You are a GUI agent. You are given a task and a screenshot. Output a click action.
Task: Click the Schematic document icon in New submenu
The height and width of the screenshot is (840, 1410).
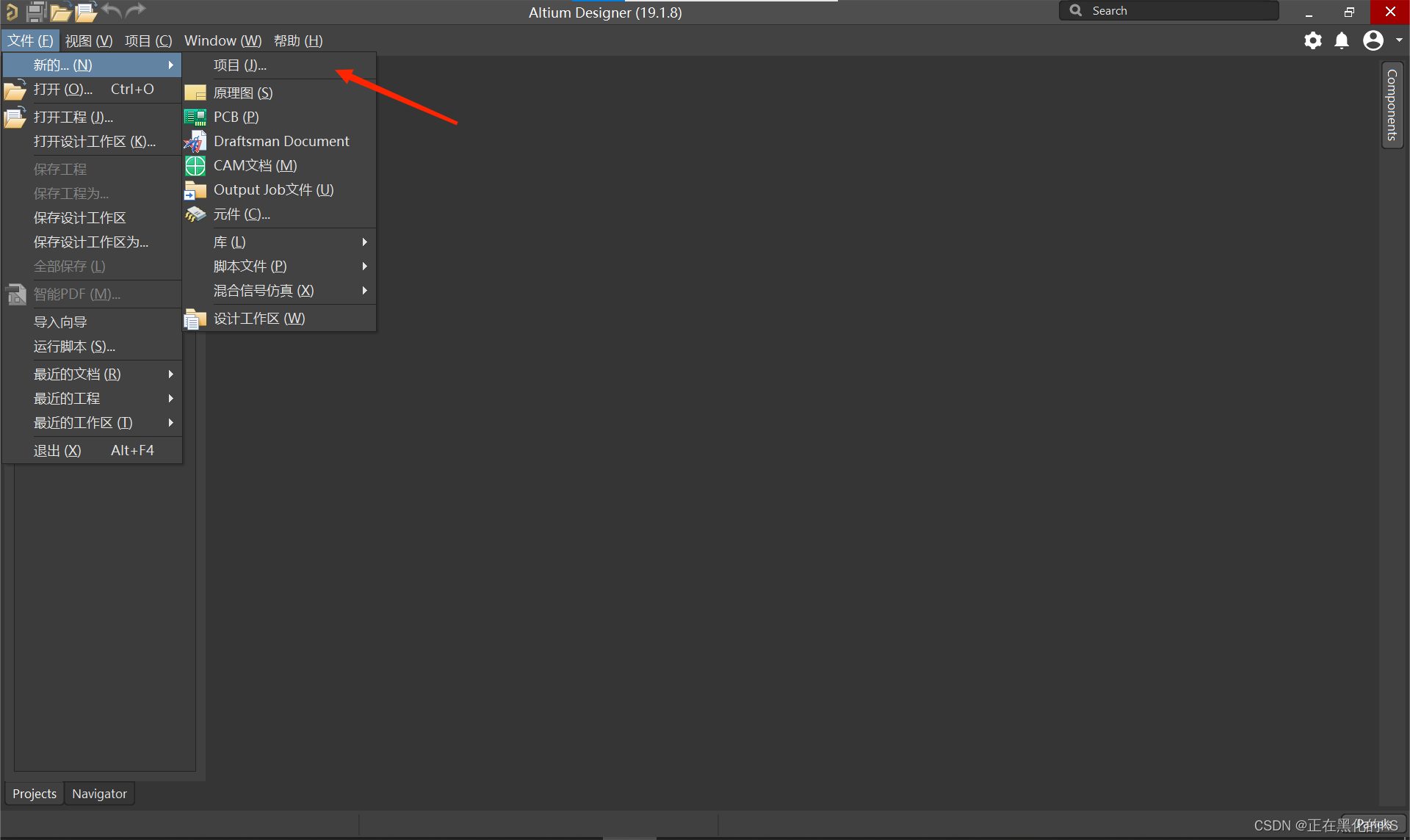tap(195, 93)
